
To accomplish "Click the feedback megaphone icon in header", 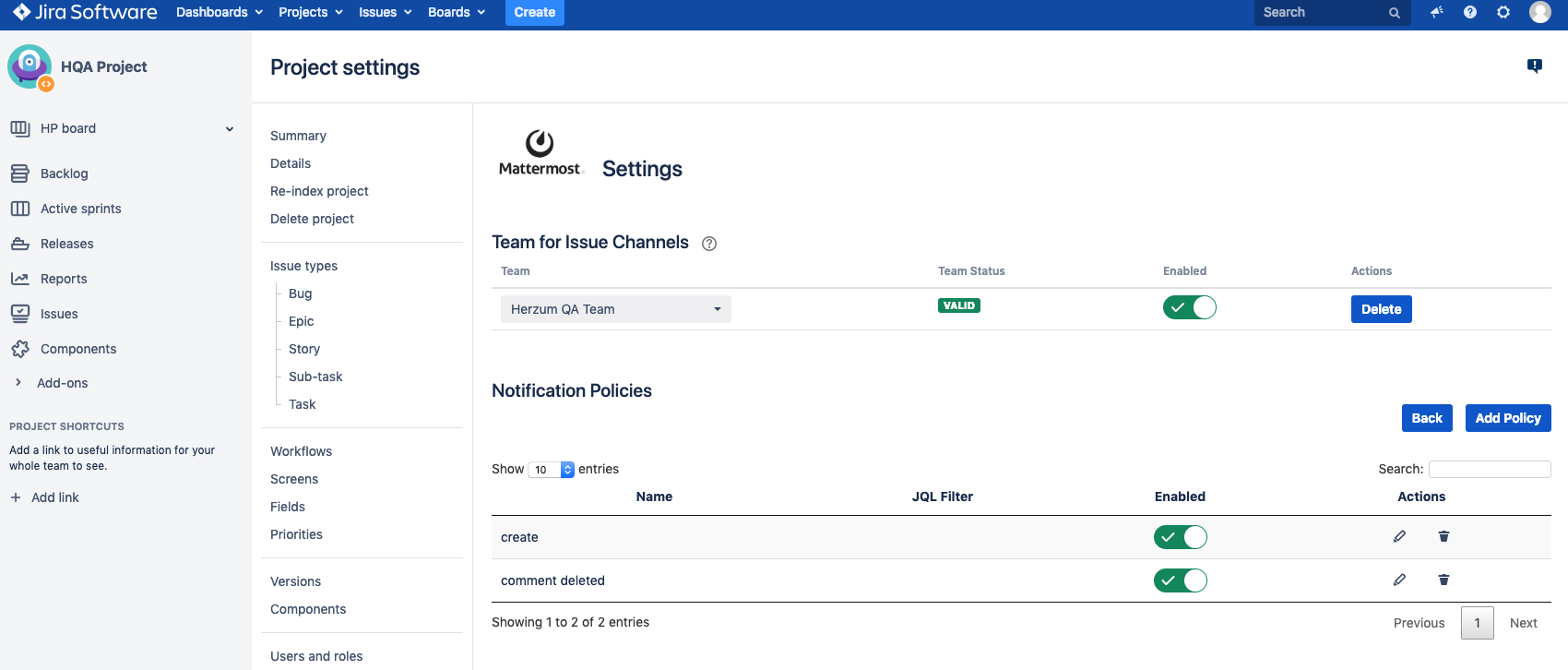I will click(x=1437, y=12).
